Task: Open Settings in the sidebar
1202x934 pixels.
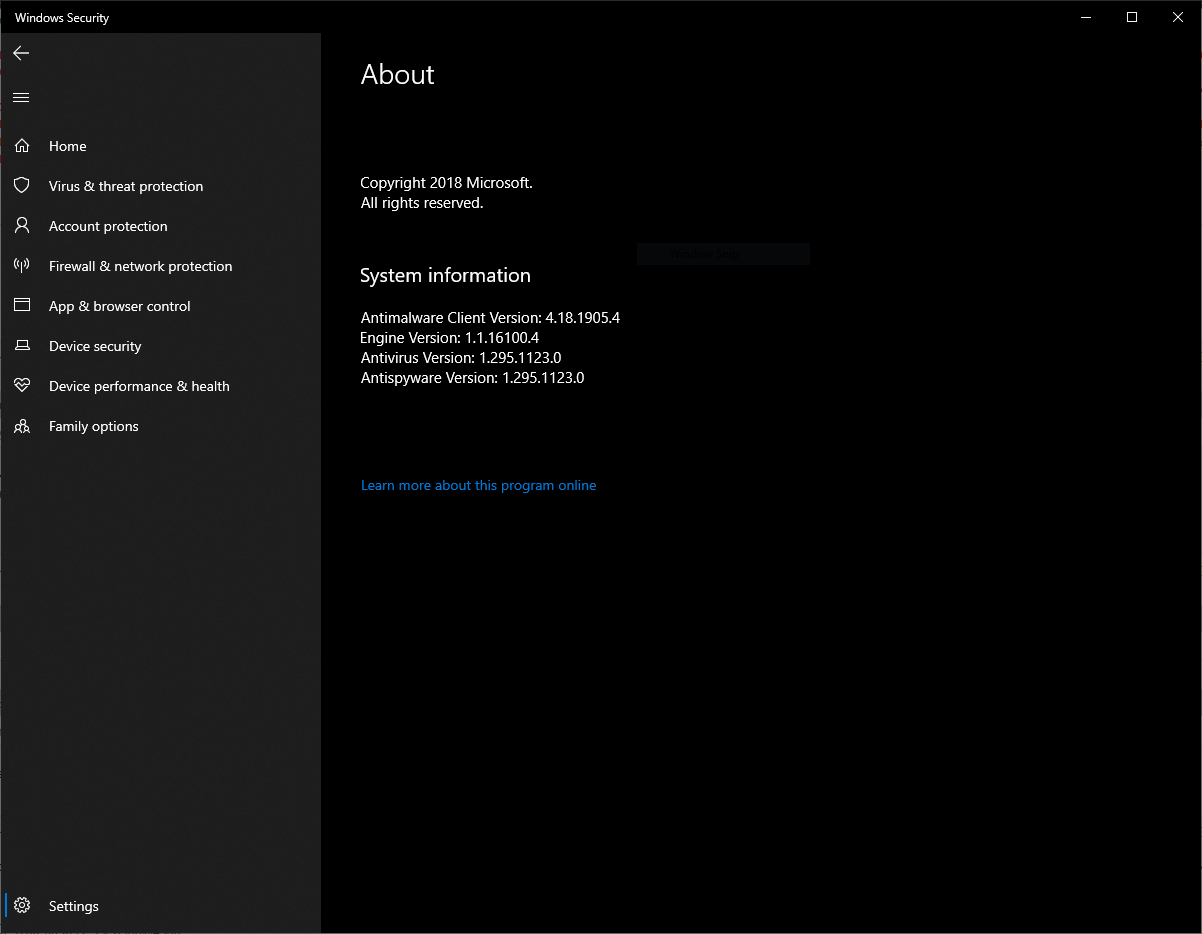Action: pyautogui.click(x=74, y=906)
